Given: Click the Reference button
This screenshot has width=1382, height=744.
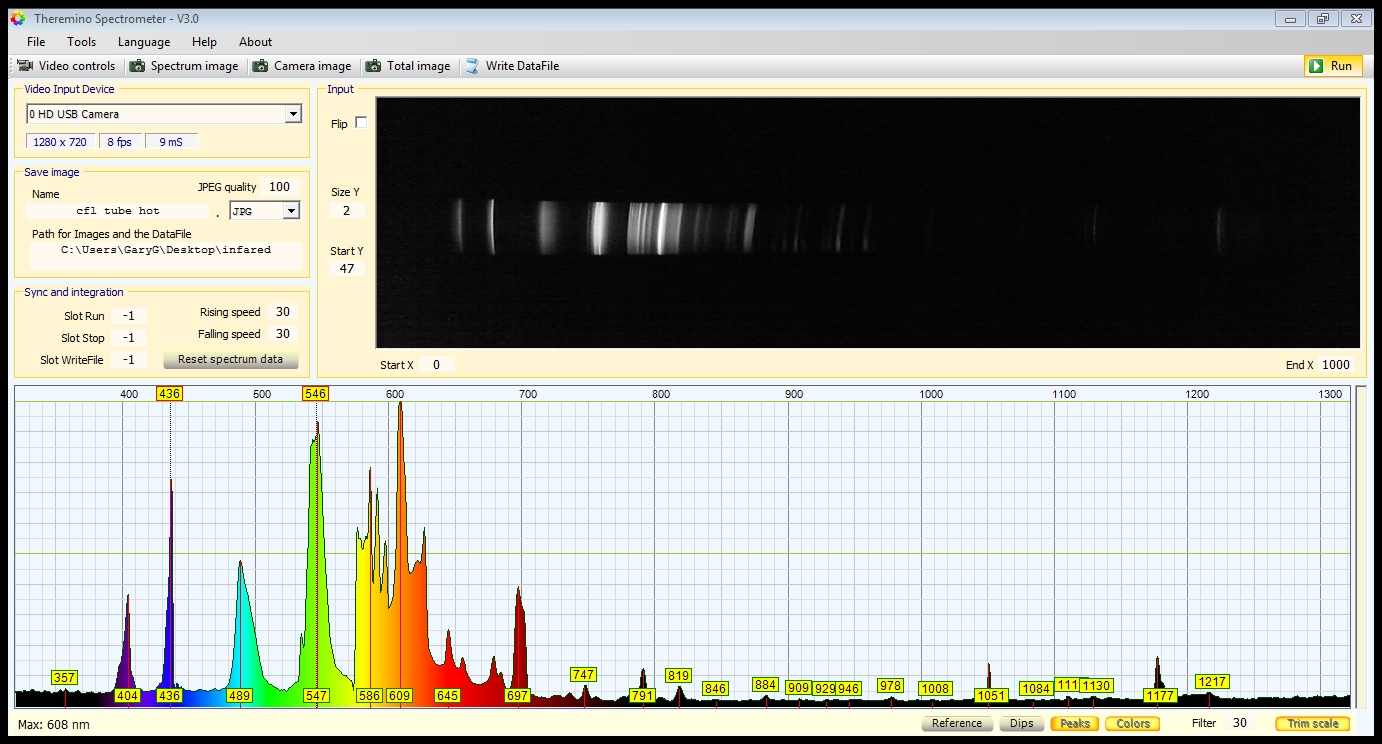Looking at the screenshot, I should (956, 723).
